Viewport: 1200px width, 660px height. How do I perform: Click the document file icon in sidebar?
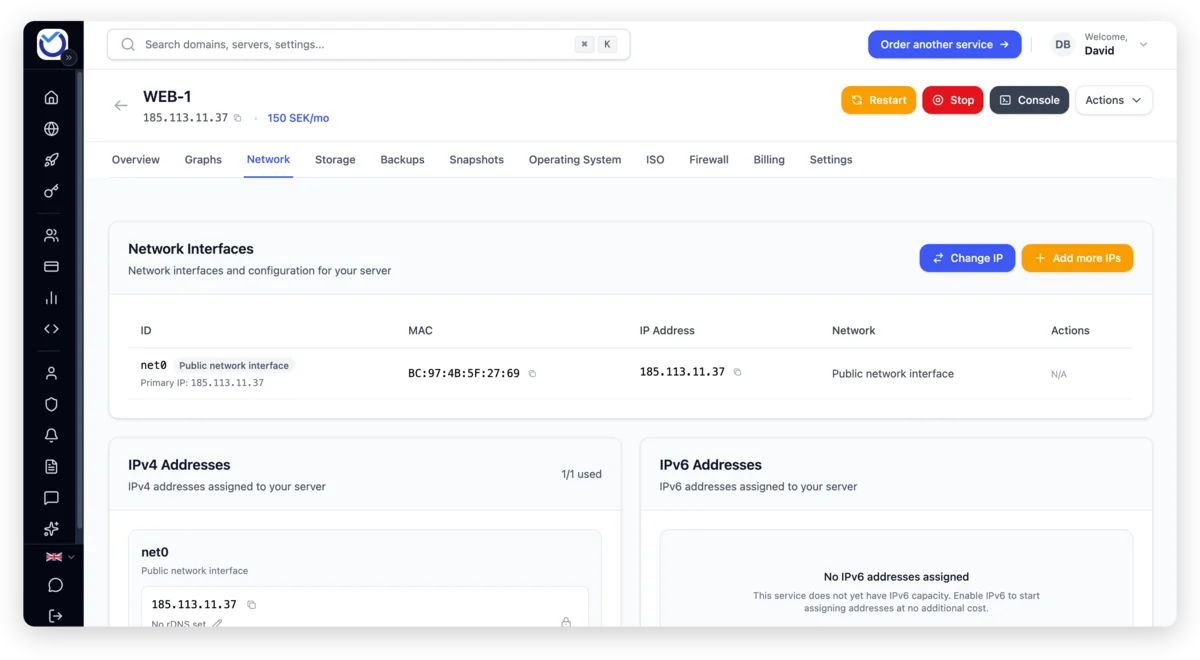pyautogui.click(x=51, y=467)
